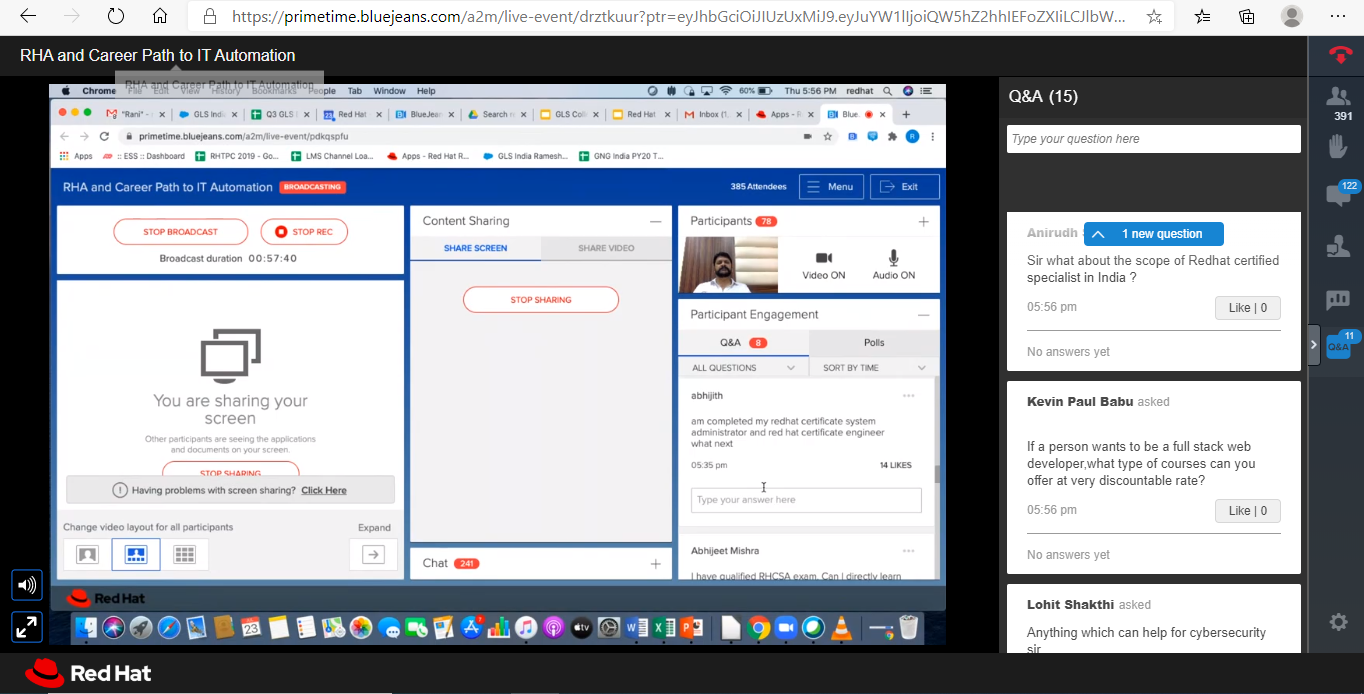Go back in the Edge browser
The width and height of the screenshot is (1364, 694).
tap(27, 17)
